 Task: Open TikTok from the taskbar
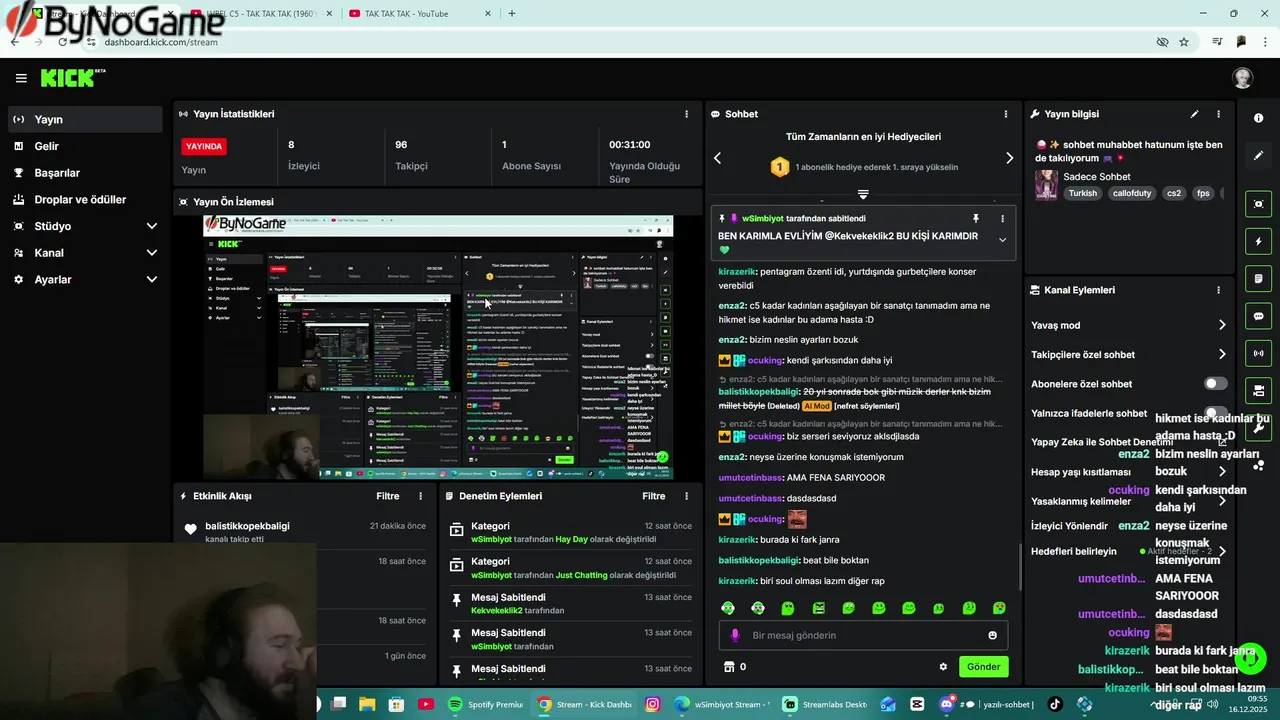click(1055, 704)
